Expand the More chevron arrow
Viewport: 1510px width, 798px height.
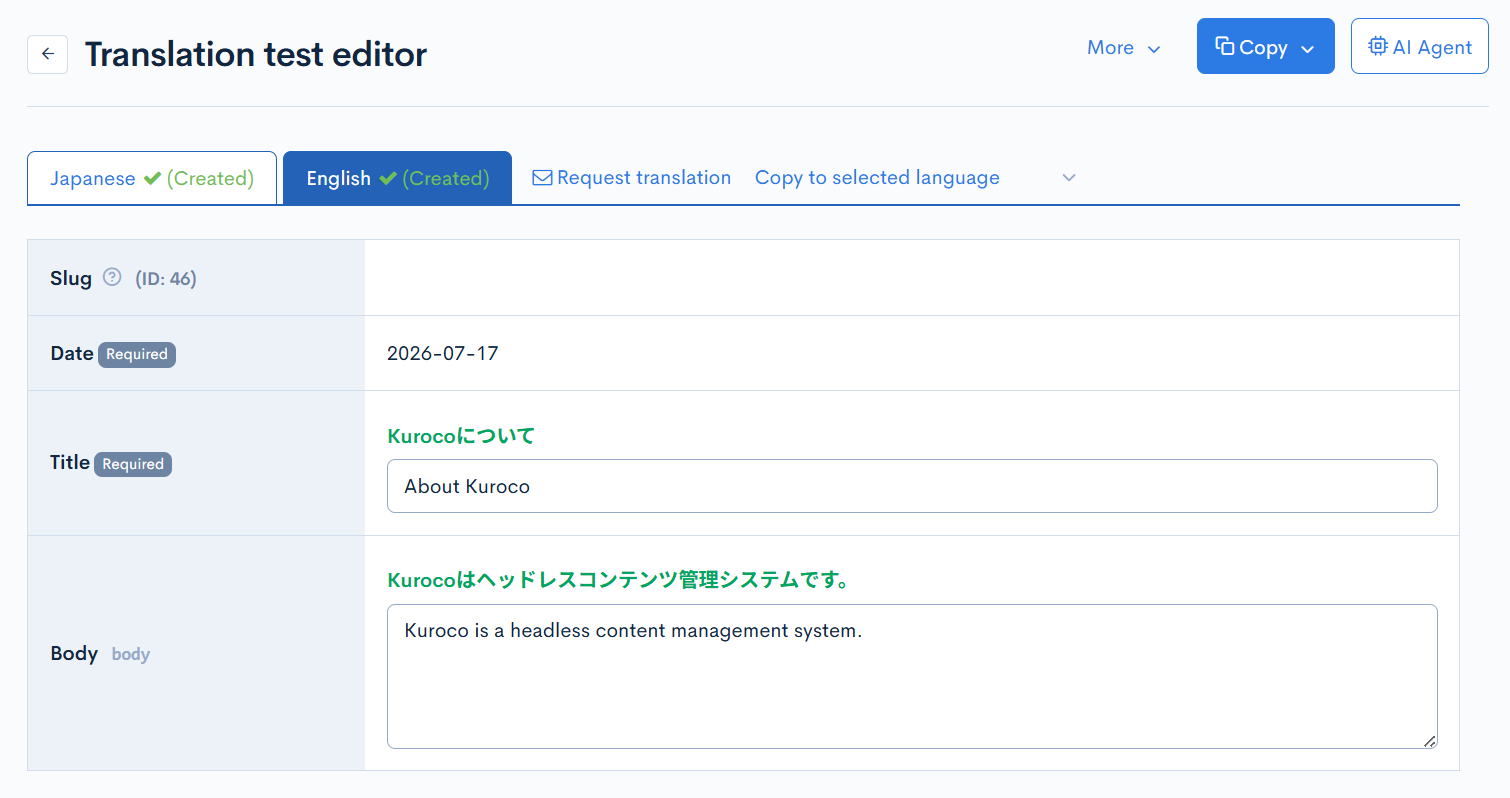click(x=1154, y=49)
